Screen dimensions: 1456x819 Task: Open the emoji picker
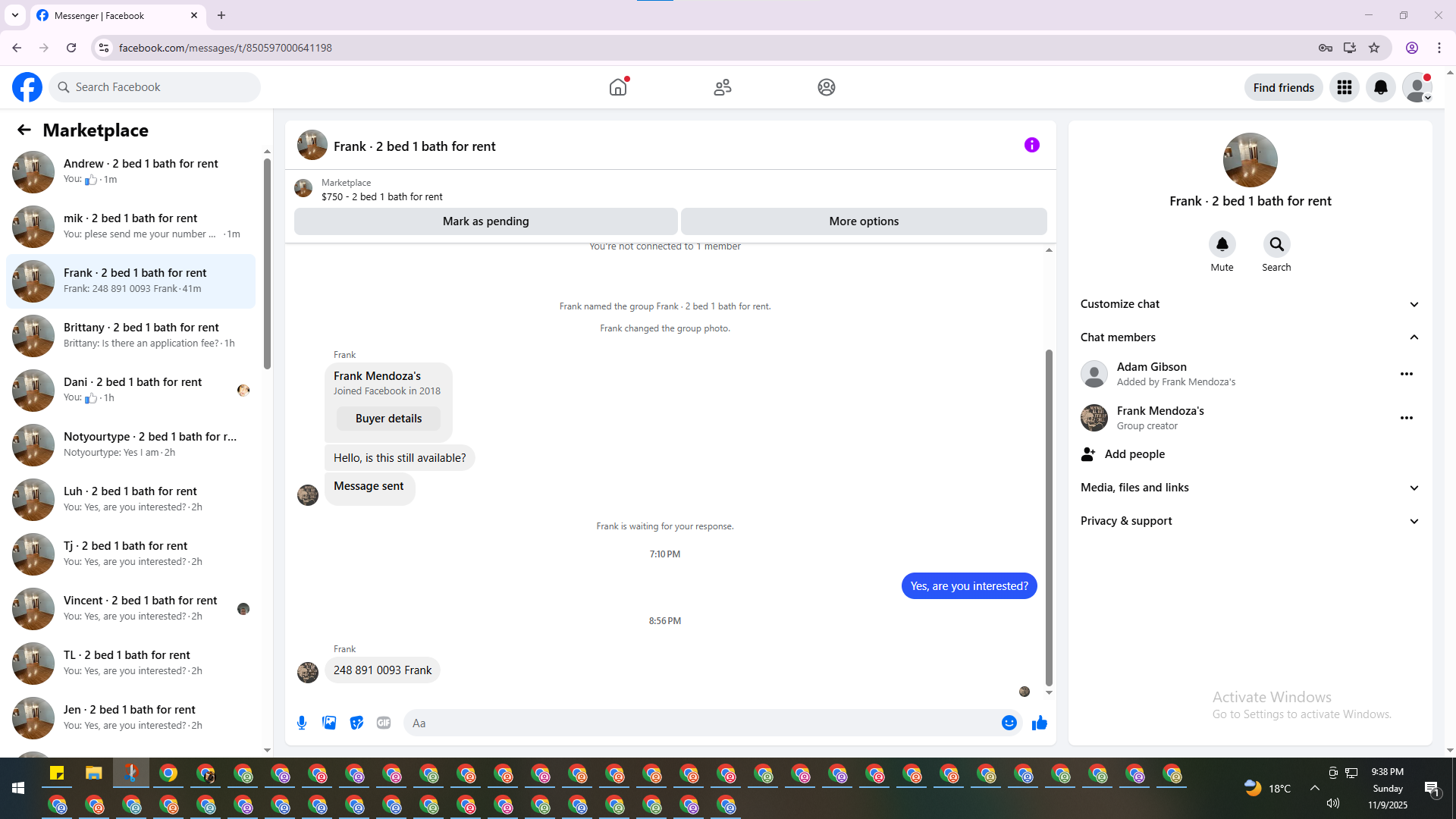pos(1009,723)
